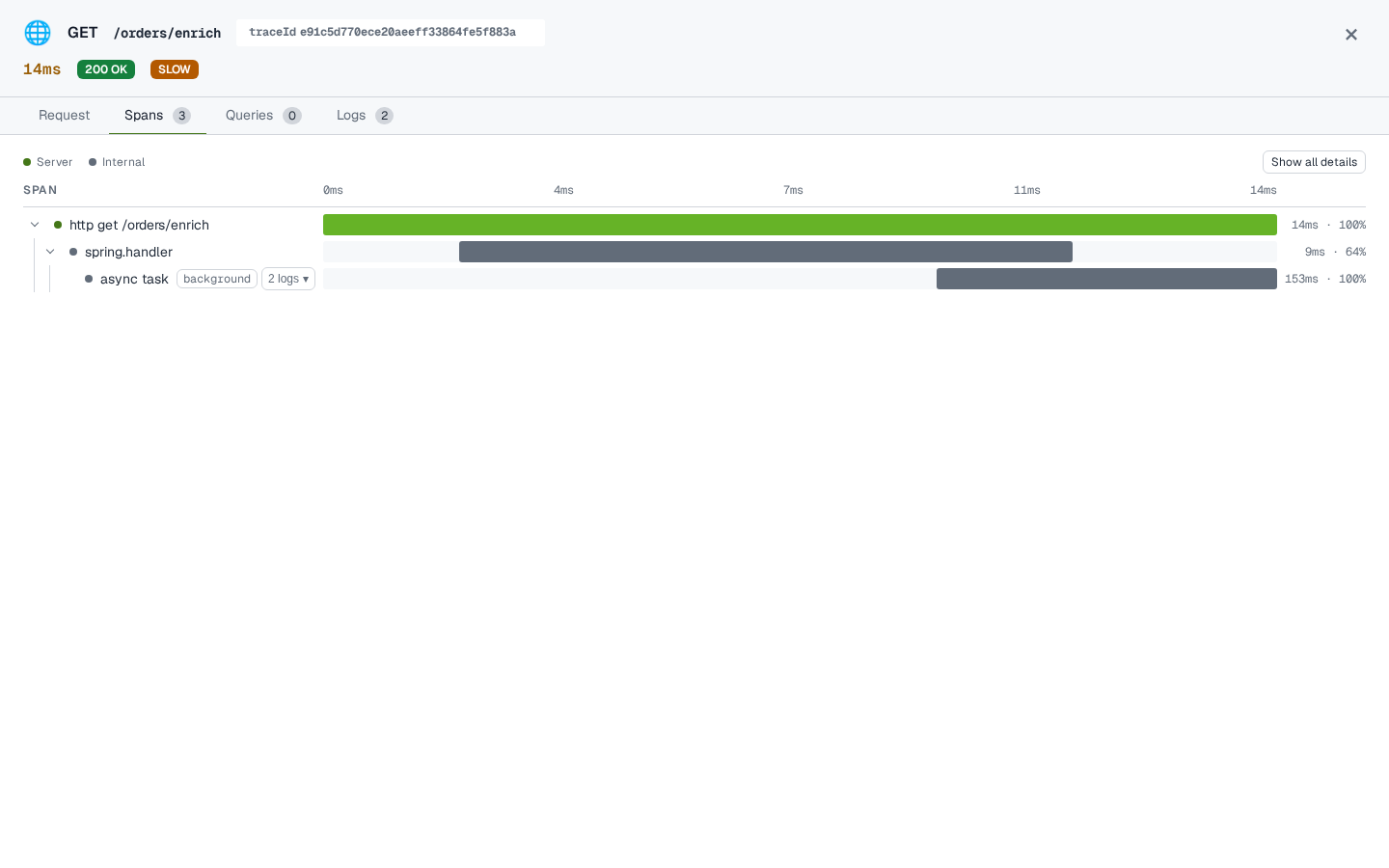Click the 4ms timeline axis label

pyautogui.click(x=563, y=190)
